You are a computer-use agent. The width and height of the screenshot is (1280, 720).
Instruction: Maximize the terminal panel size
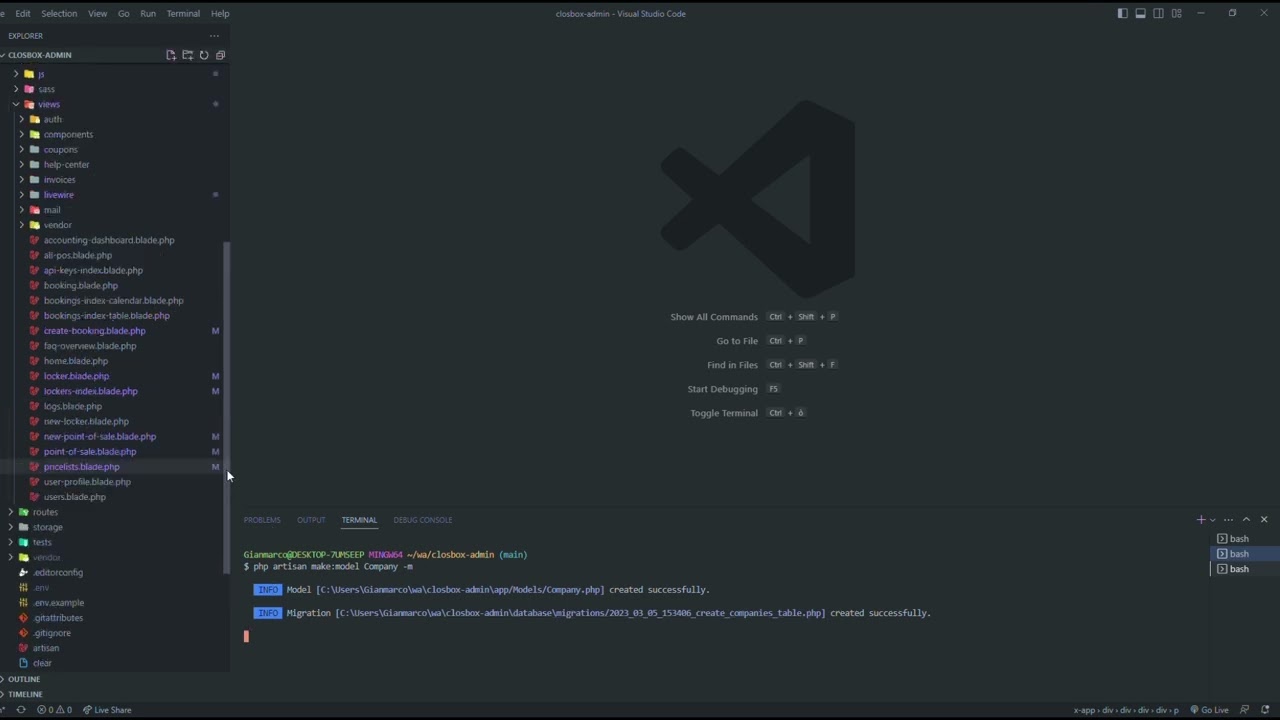point(1246,520)
